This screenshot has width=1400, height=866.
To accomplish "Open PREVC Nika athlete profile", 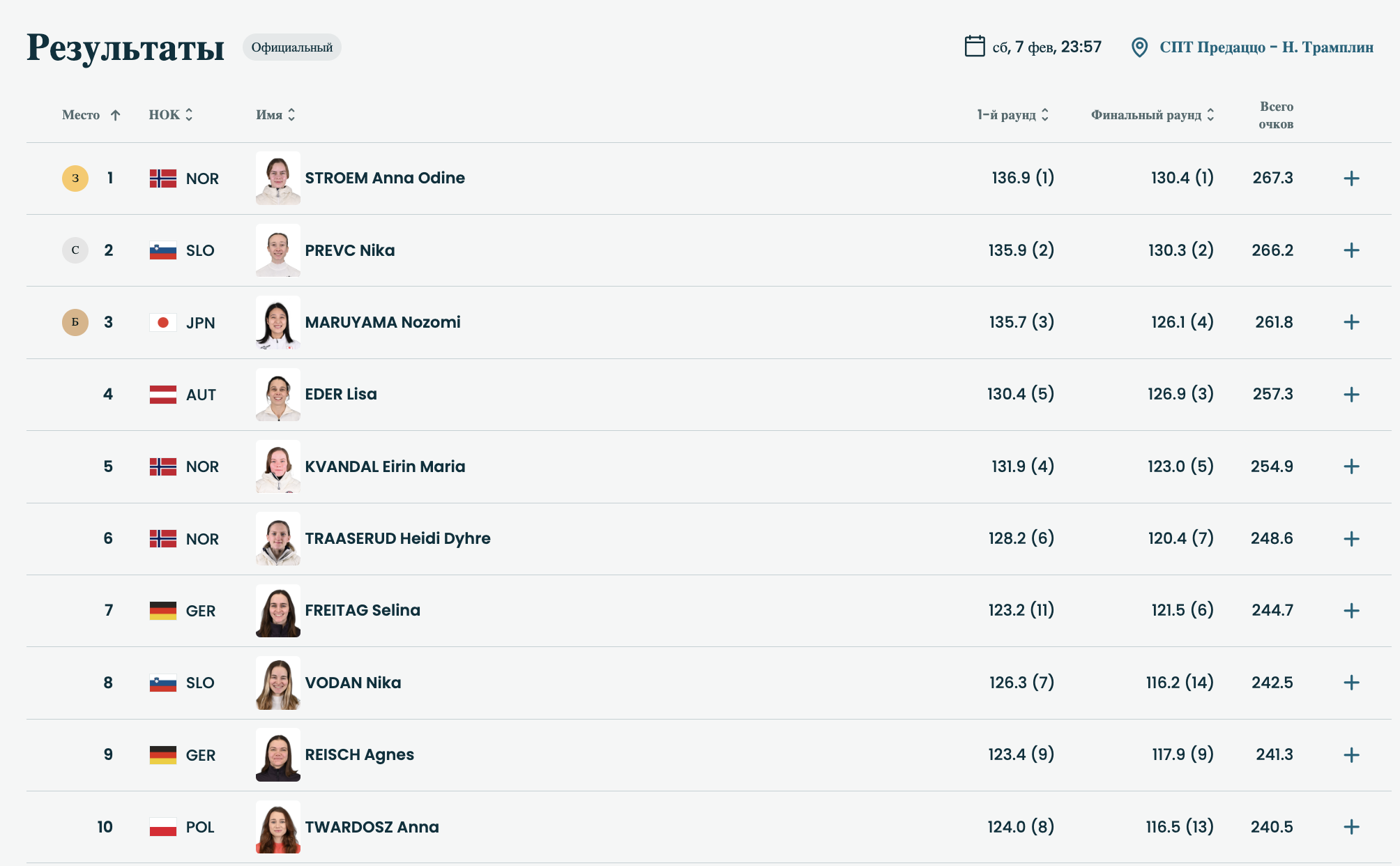I will 349,250.
